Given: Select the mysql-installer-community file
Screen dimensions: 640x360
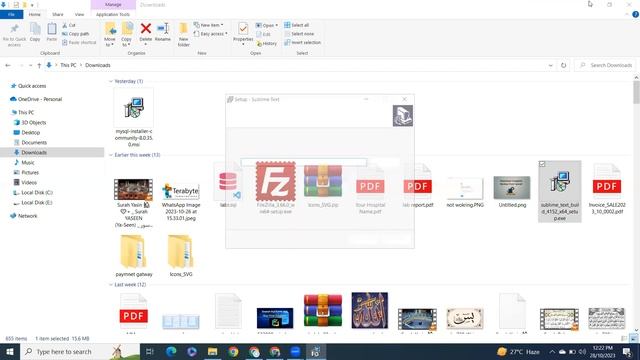Looking at the screenshot, I should click(x=134, y=118).
